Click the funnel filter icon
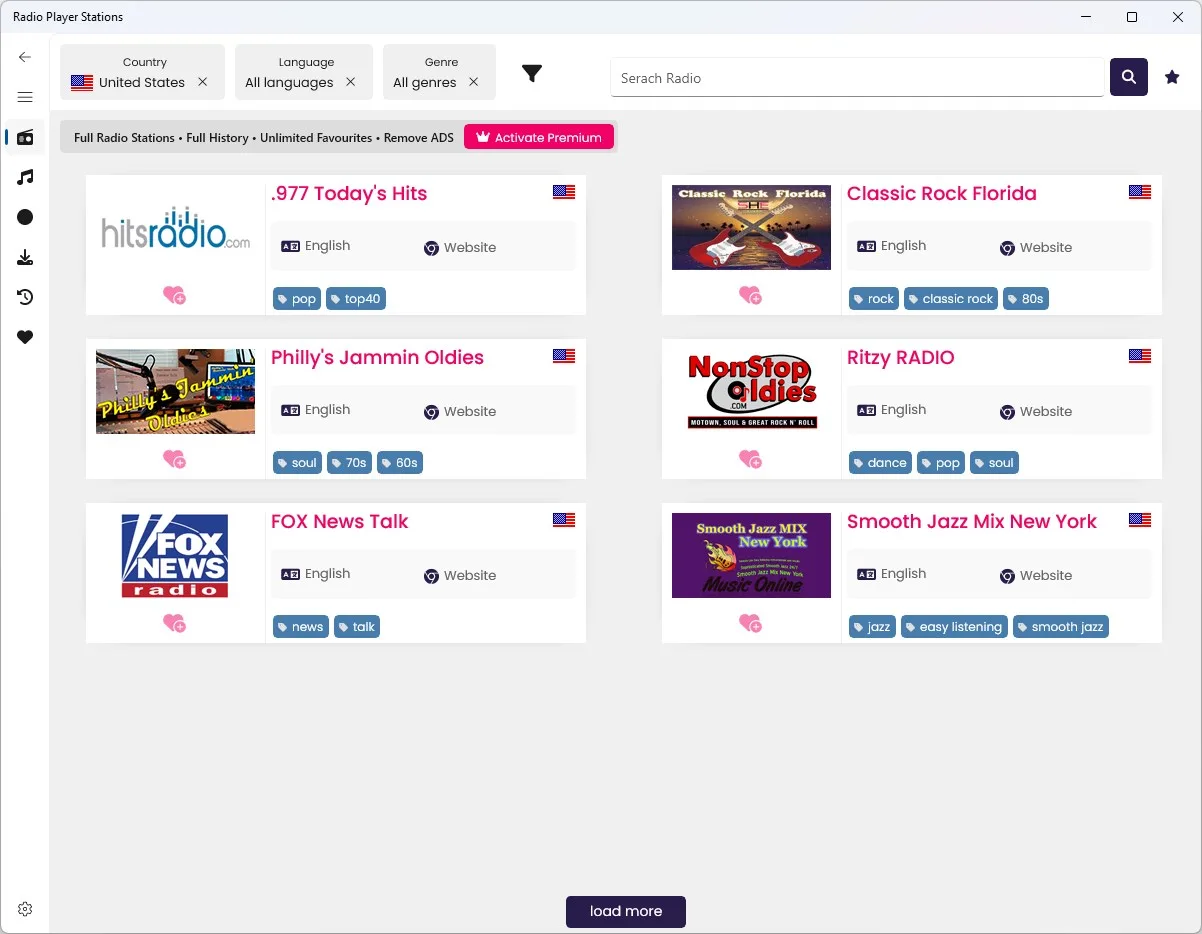The height and width of the screenshot is (934, 1202). coord(532,73)
